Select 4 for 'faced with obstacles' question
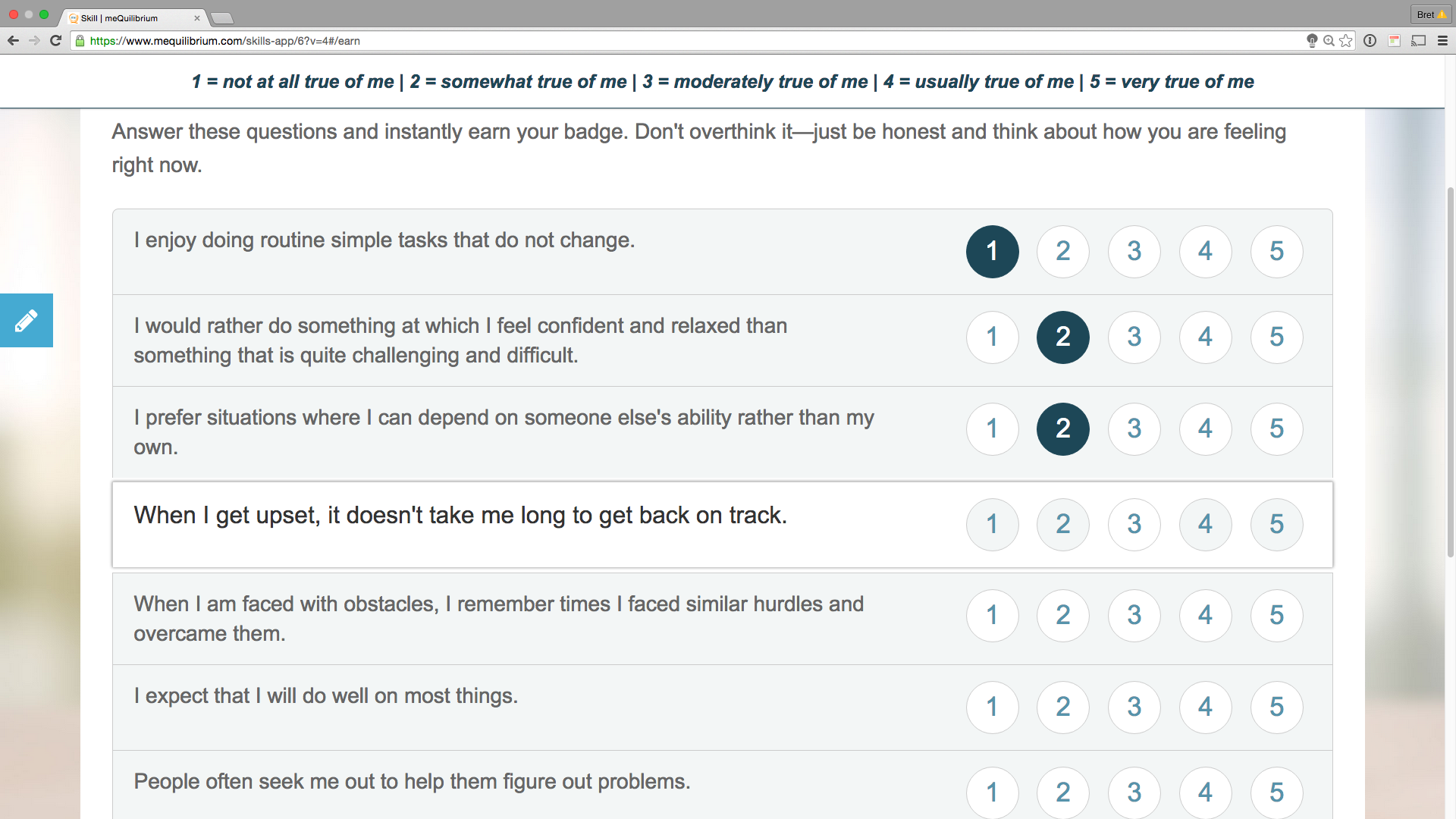Screen dimensions: 1456x819 1206,615
